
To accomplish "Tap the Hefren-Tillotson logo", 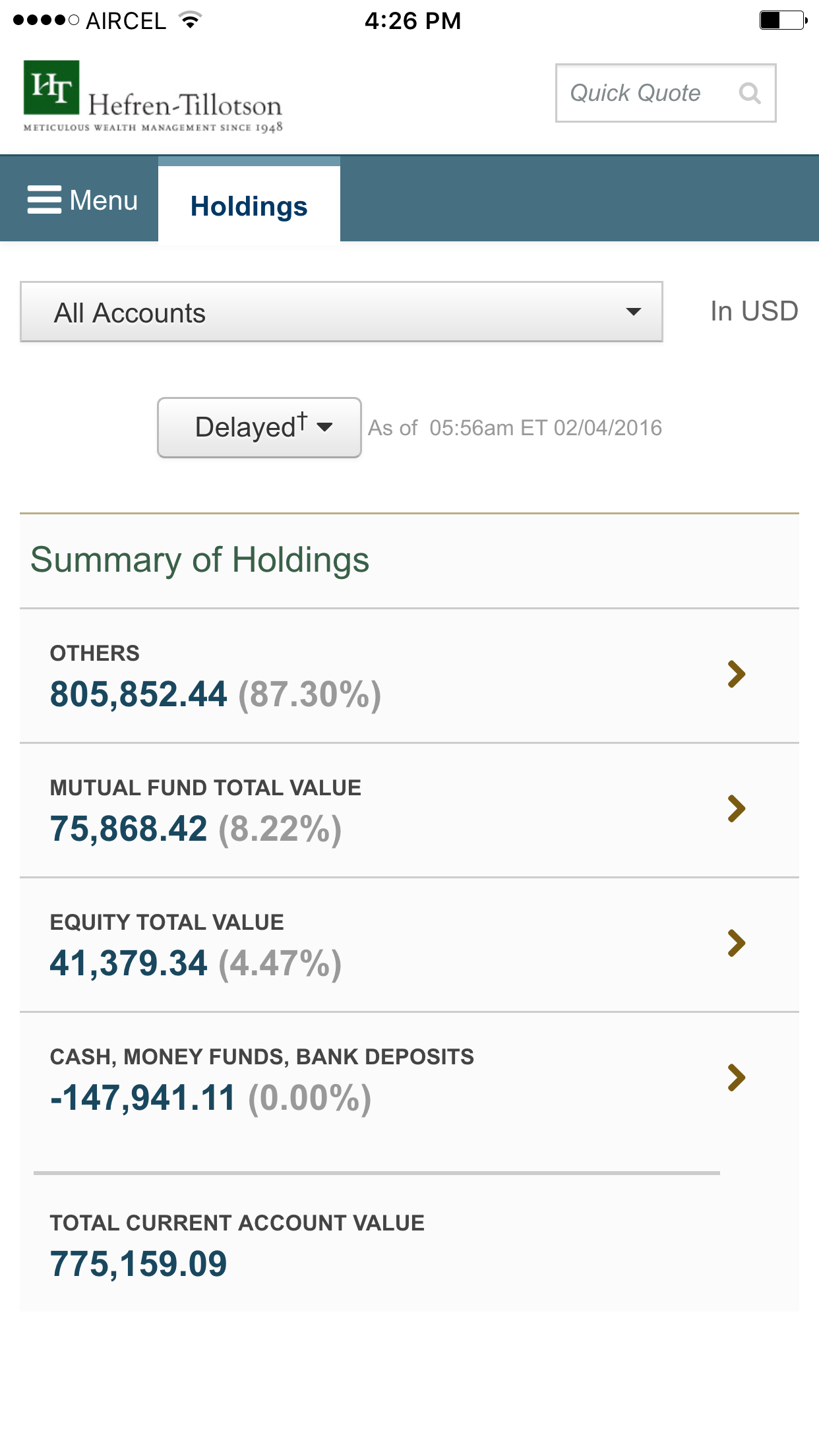I will pyautogui.click(x=153, y=96).
